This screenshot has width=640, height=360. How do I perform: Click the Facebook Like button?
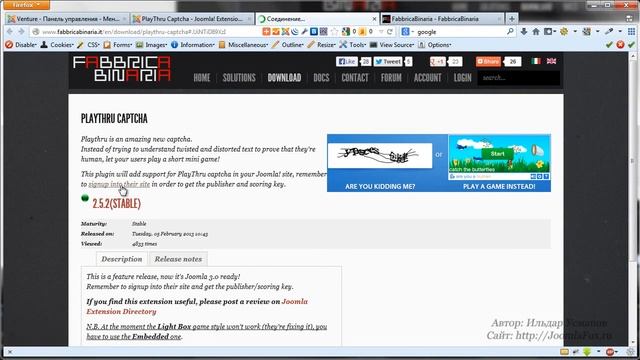pyautogui.click(x=347, y=61)
